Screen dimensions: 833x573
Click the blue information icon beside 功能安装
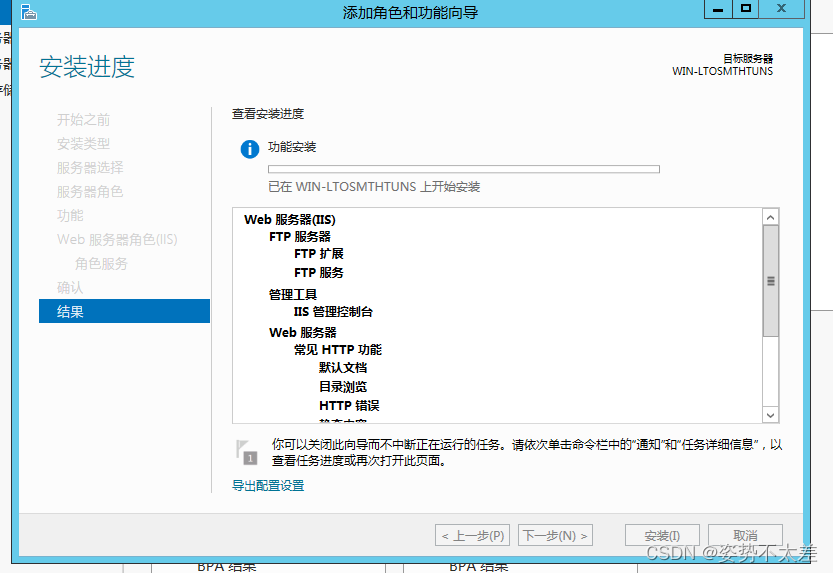[250, 149]
